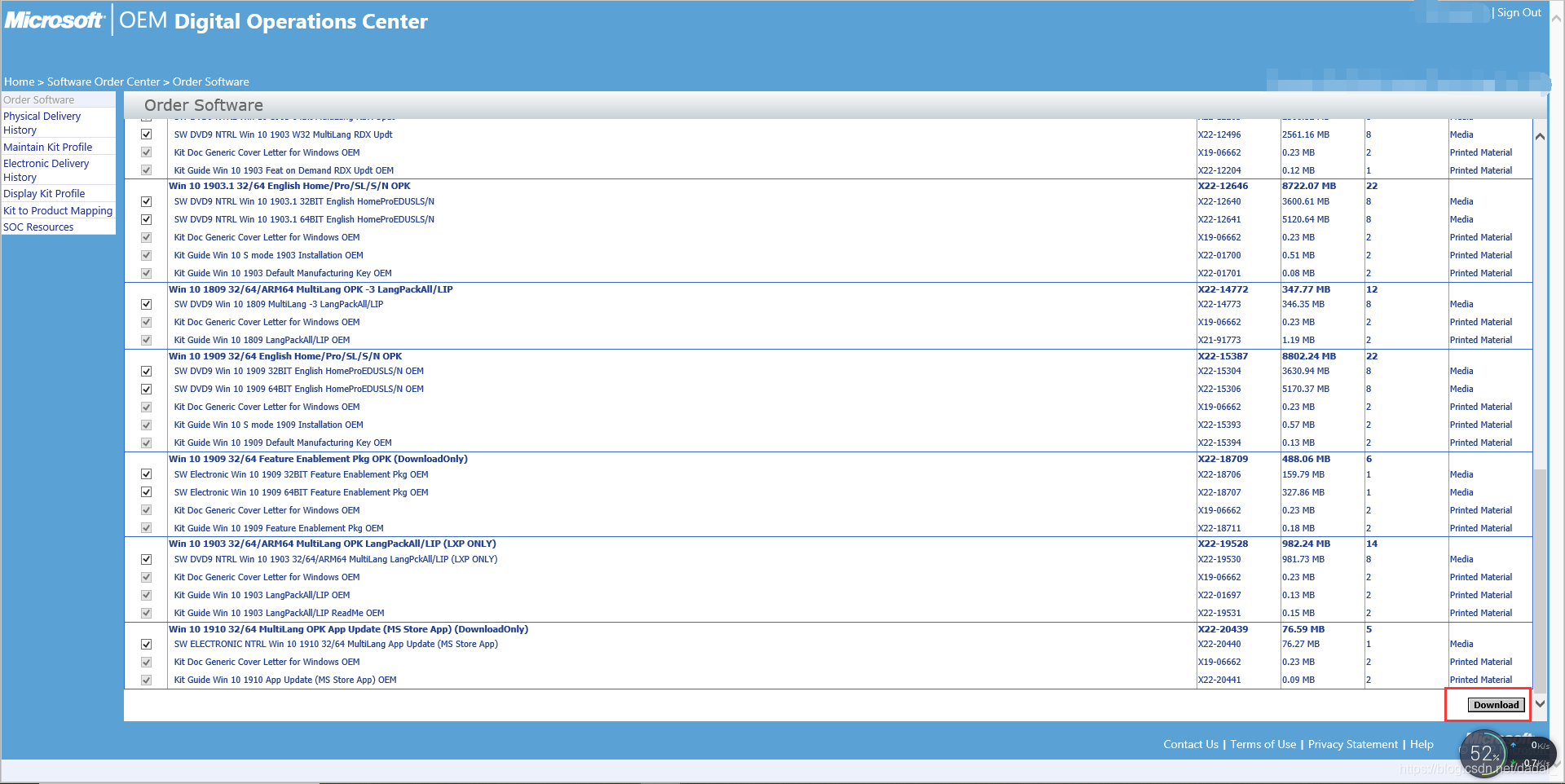Image resolution: width=1565 pixels, height=784 pixels.
Task: Click size value 982.24 MB
Action: pyautogui.click(x=1306, y=544)
